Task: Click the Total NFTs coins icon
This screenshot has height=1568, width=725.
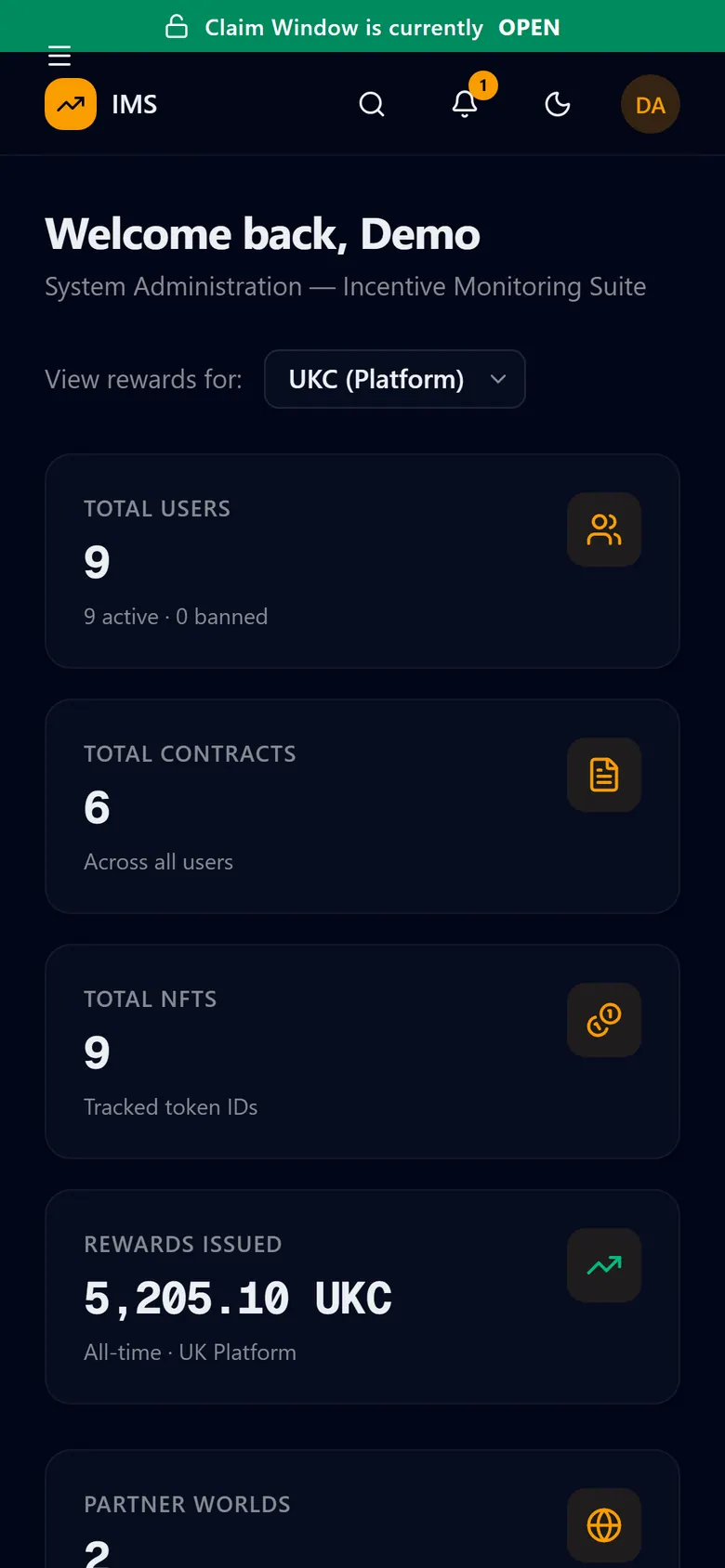Action: pos(604,1020)
